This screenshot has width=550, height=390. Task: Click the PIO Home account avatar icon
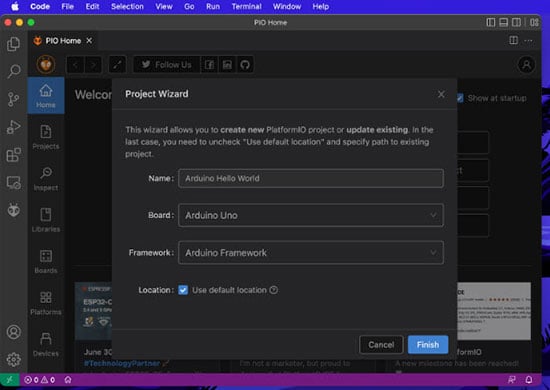pyautogui.click(x=526, y=65)
